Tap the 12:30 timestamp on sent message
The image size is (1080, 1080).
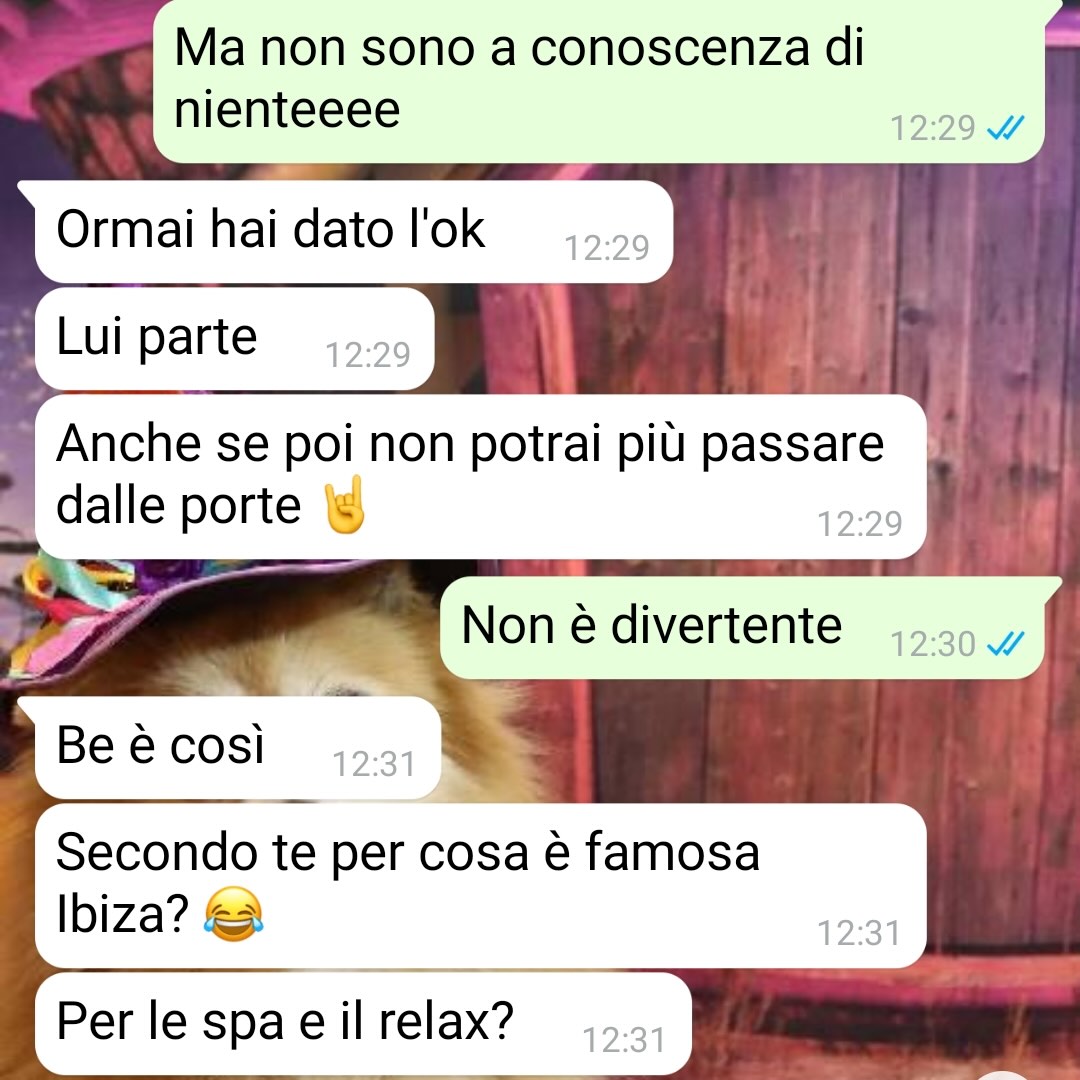(x=933, y=644)
